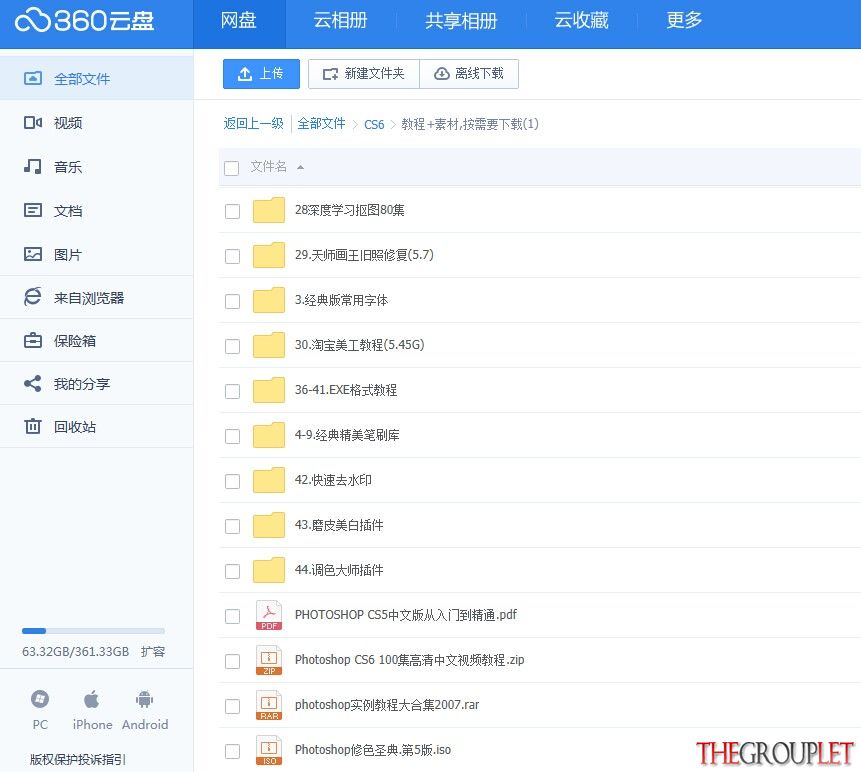The height and width of the screenshot is (772, 861).
Task: Click the iPhone apple icon
Action: [91, 700]
